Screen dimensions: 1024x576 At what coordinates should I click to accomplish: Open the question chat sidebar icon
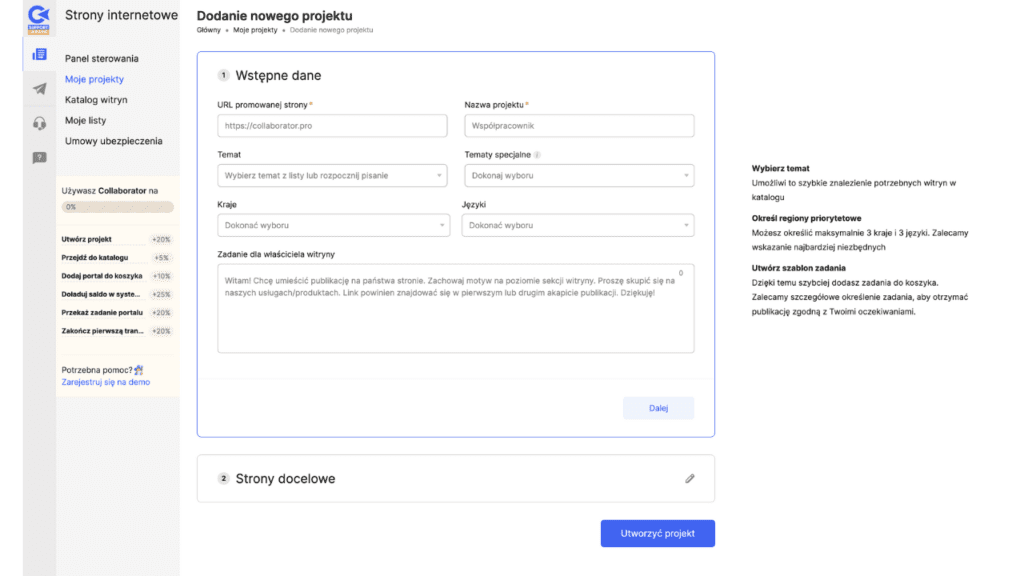pos(40,157)
